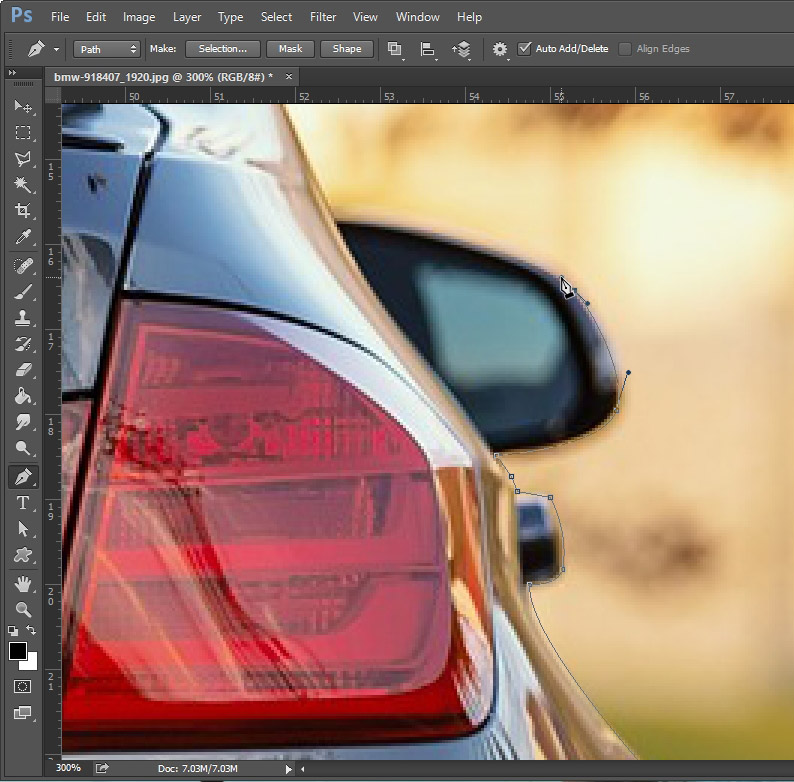Select the History Brush tool
794x782 pixels.
(22, 344)
